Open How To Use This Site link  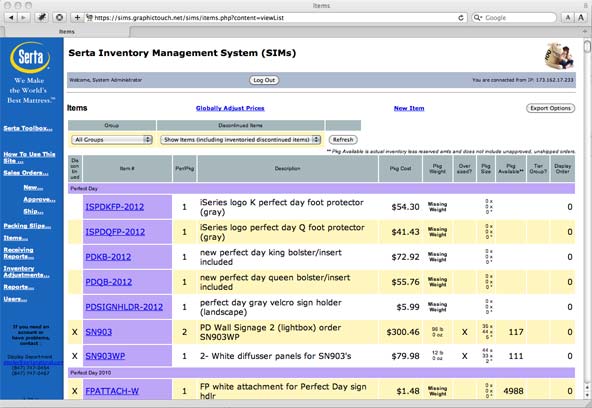tap(29, 157)
